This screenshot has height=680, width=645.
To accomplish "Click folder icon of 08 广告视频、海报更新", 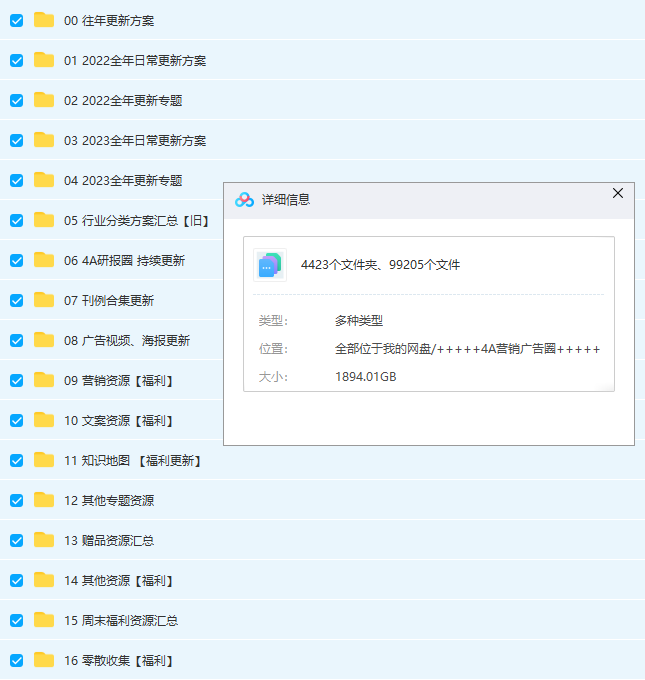I will click(x=44, y=340).
